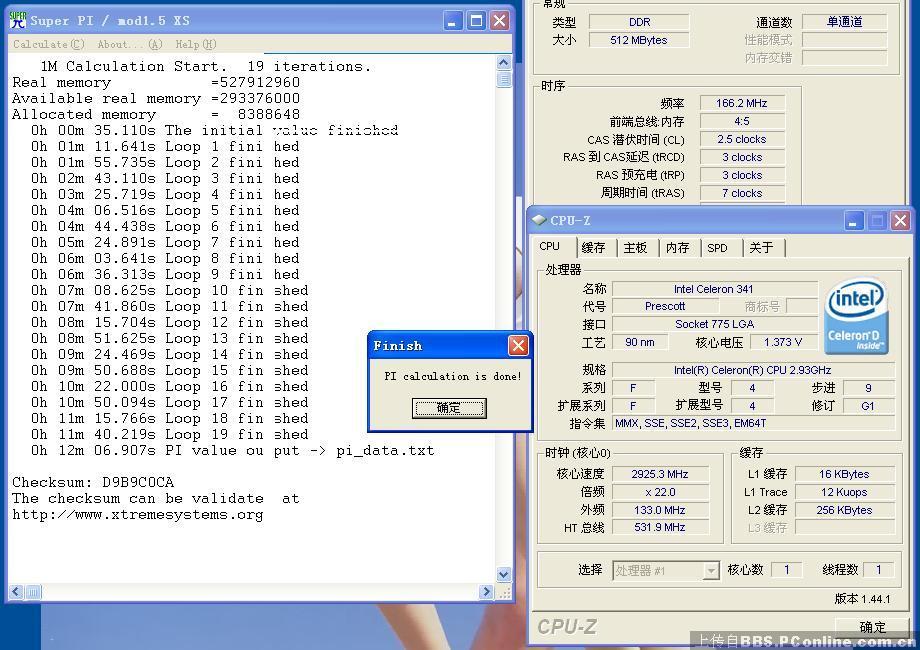Image resolution: width=920 pixels, height=650 pixels.
Task: Click the x 22.0 multiplier value
Action: point(660,492)
